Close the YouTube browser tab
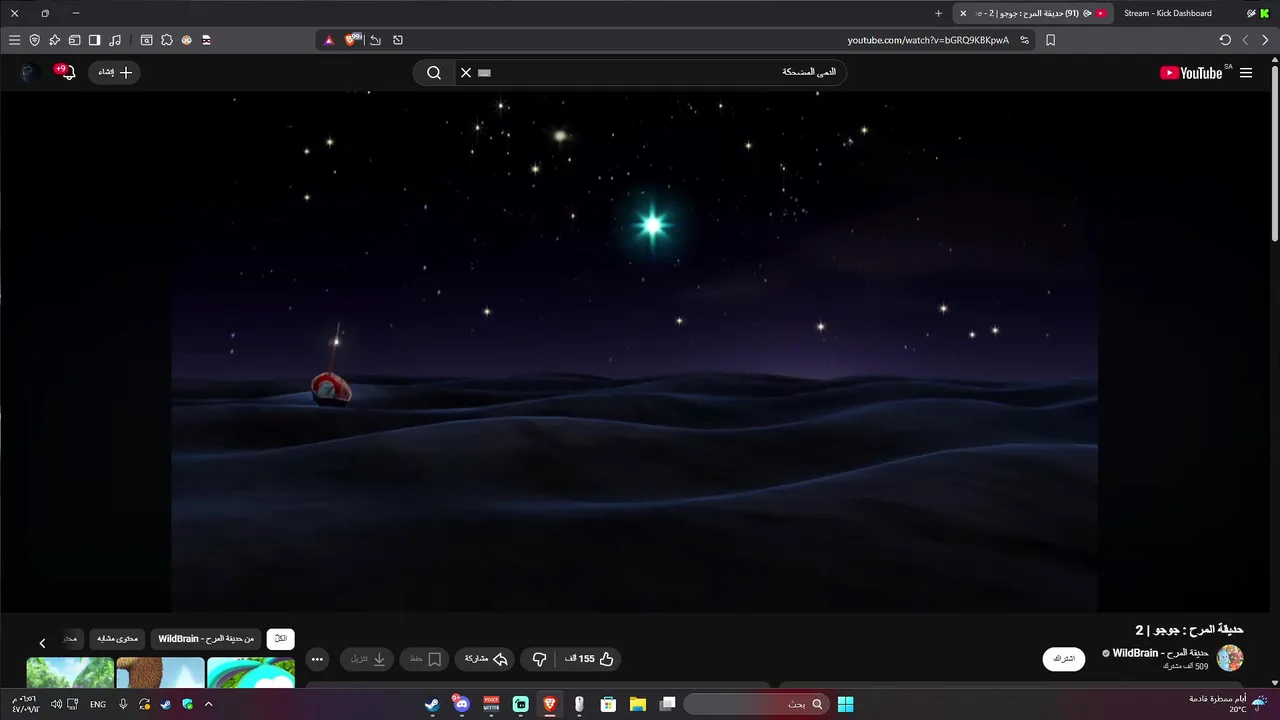The width and height of the screenshot is (1280, 720). pos(963,13)
